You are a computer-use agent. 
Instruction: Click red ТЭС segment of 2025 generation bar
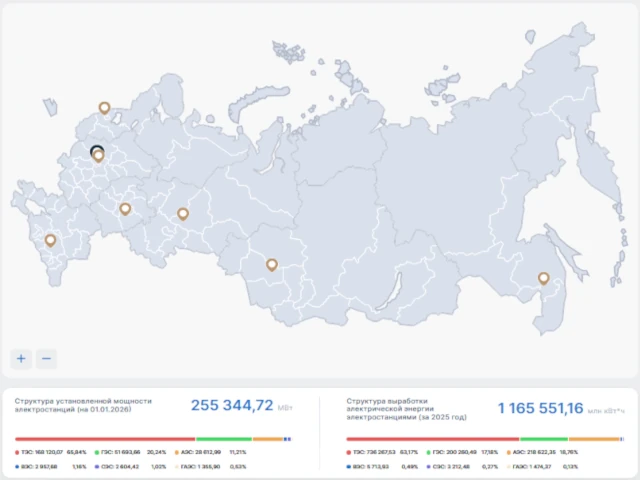coord(433,439)
